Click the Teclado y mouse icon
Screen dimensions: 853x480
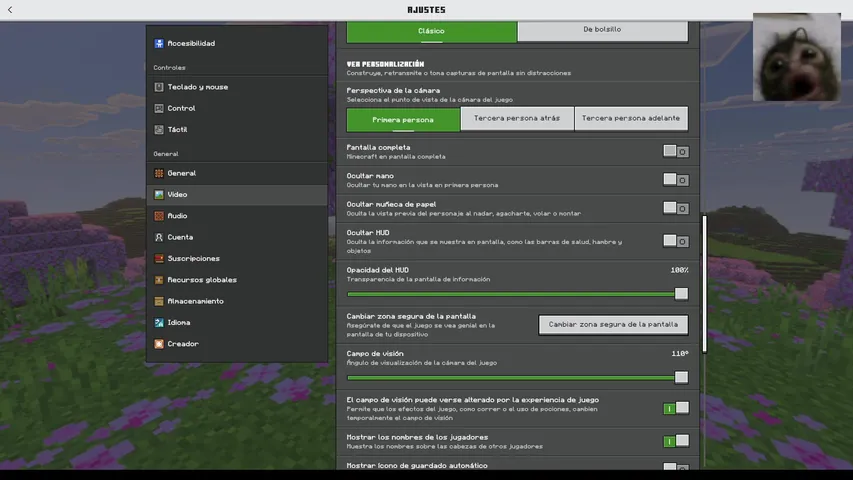tap(159, 87)
